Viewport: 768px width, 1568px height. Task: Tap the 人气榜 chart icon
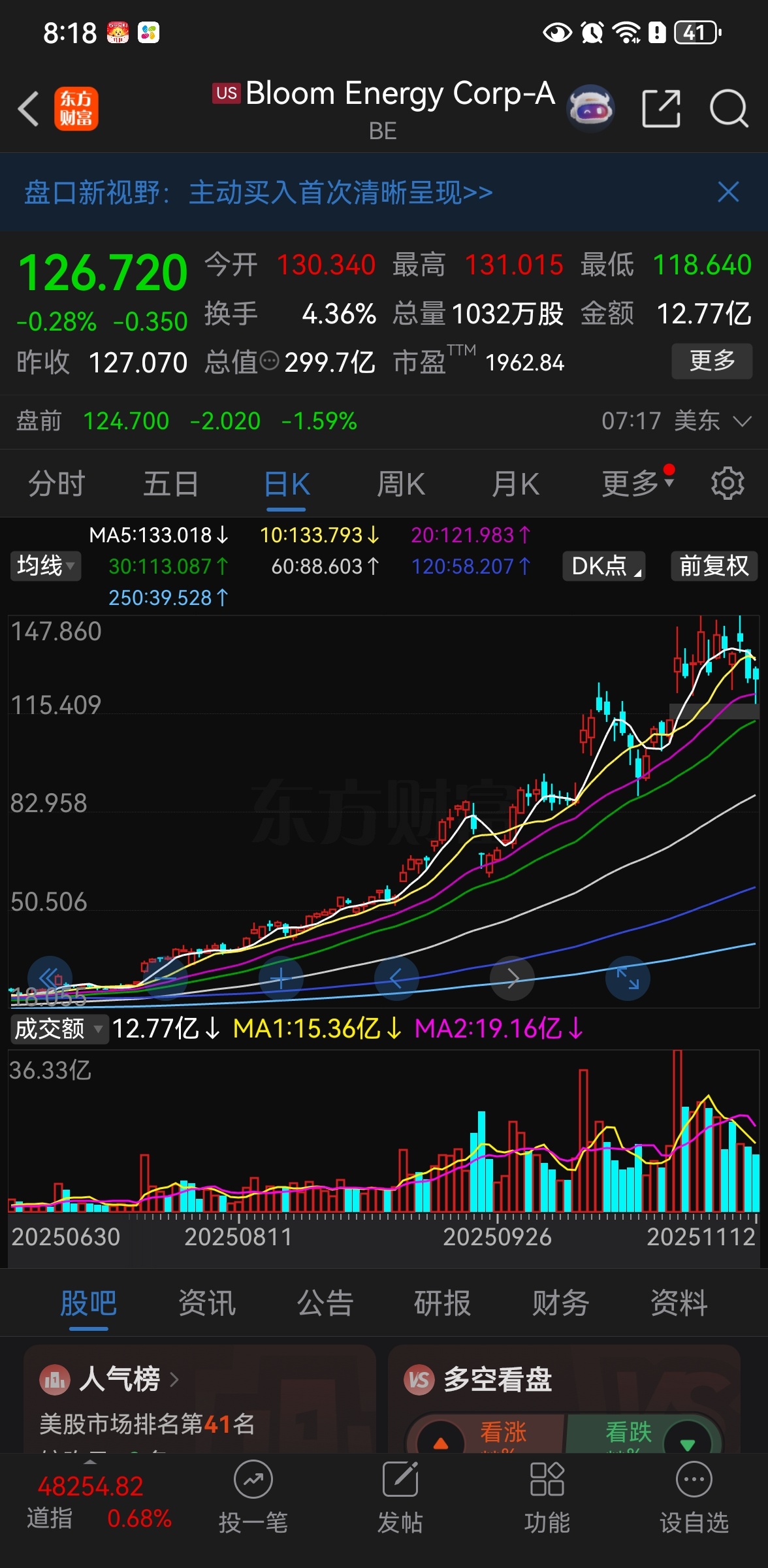coord(56,1379)
